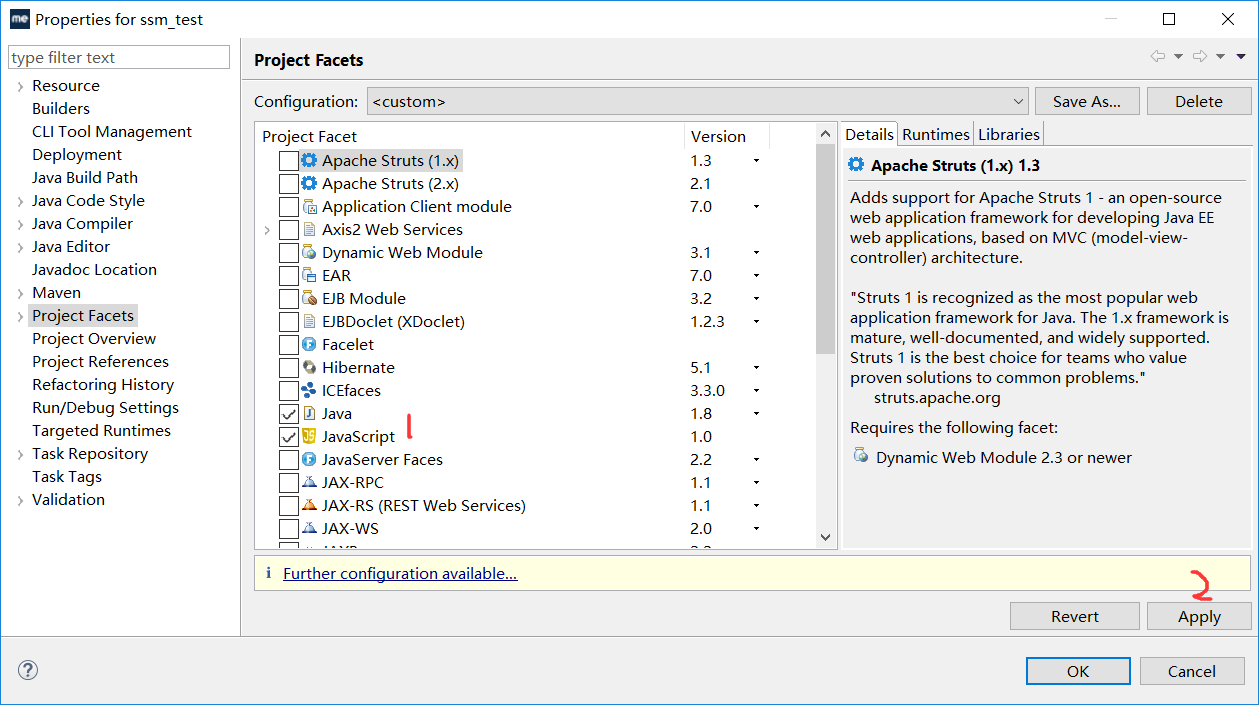Enable the Apache Struts (2.x) checkbox
This screenshot has height=705, width=1259.
point(288,183)
